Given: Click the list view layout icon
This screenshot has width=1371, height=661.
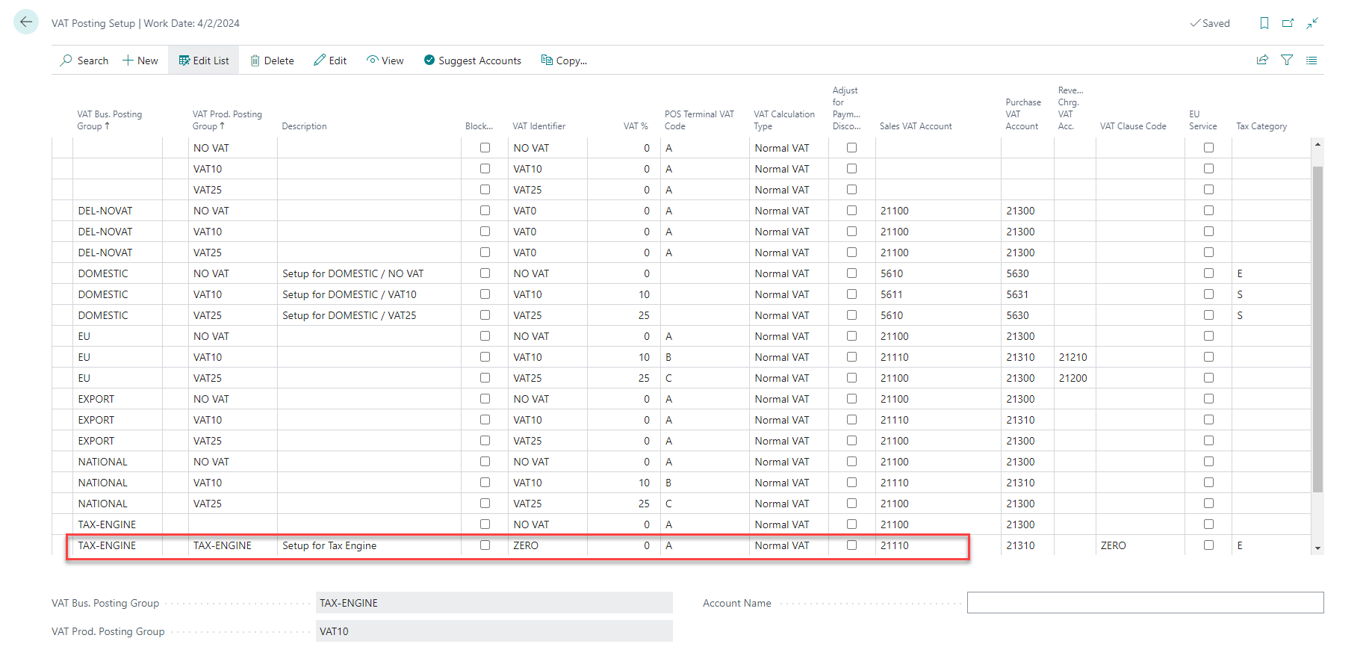Looking at the screenshot, I should click(1312, 60).
